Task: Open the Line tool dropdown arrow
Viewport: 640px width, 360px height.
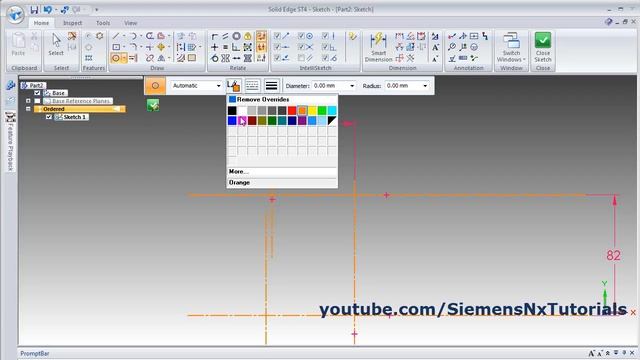Action: [x=124, y=36]
